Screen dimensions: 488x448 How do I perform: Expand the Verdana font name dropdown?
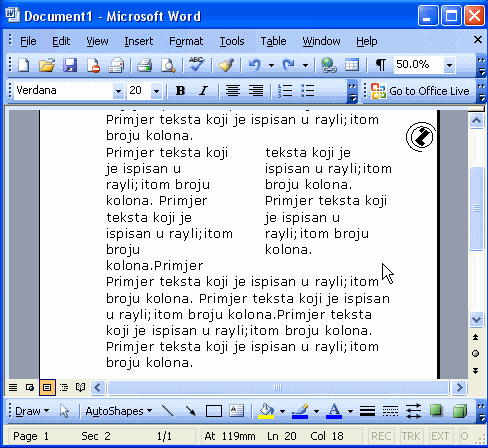[118, 91]
